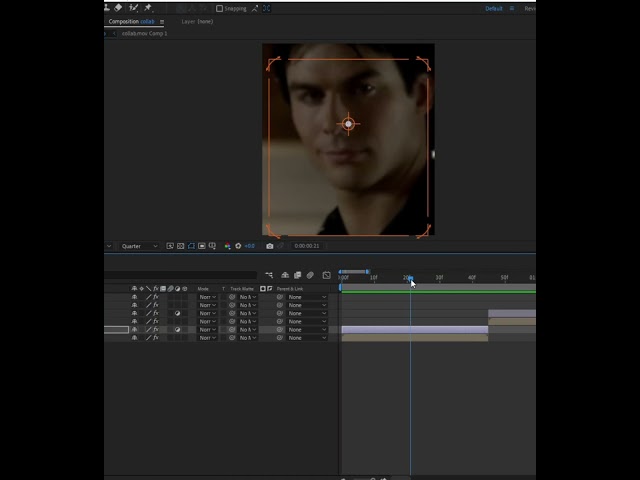Toggle the quality switch on the fourth layer
Viewport: 640px width, 480px height.
[x=149, y=322]
